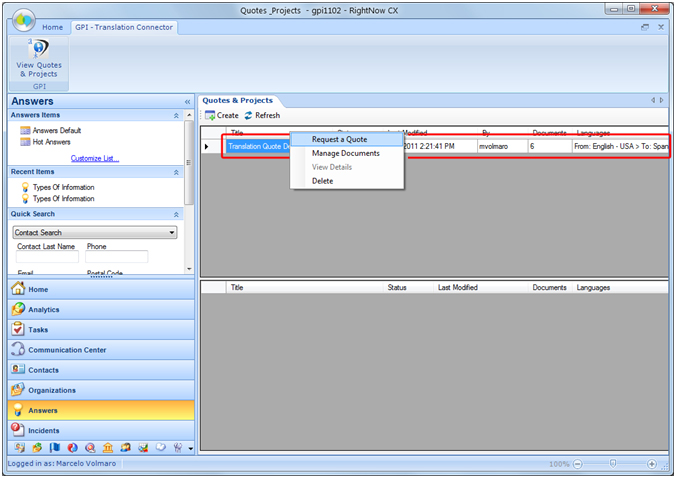Click the Customize List link
The height and width of the screenshot is (478, 676).
[x=94, y=158]
